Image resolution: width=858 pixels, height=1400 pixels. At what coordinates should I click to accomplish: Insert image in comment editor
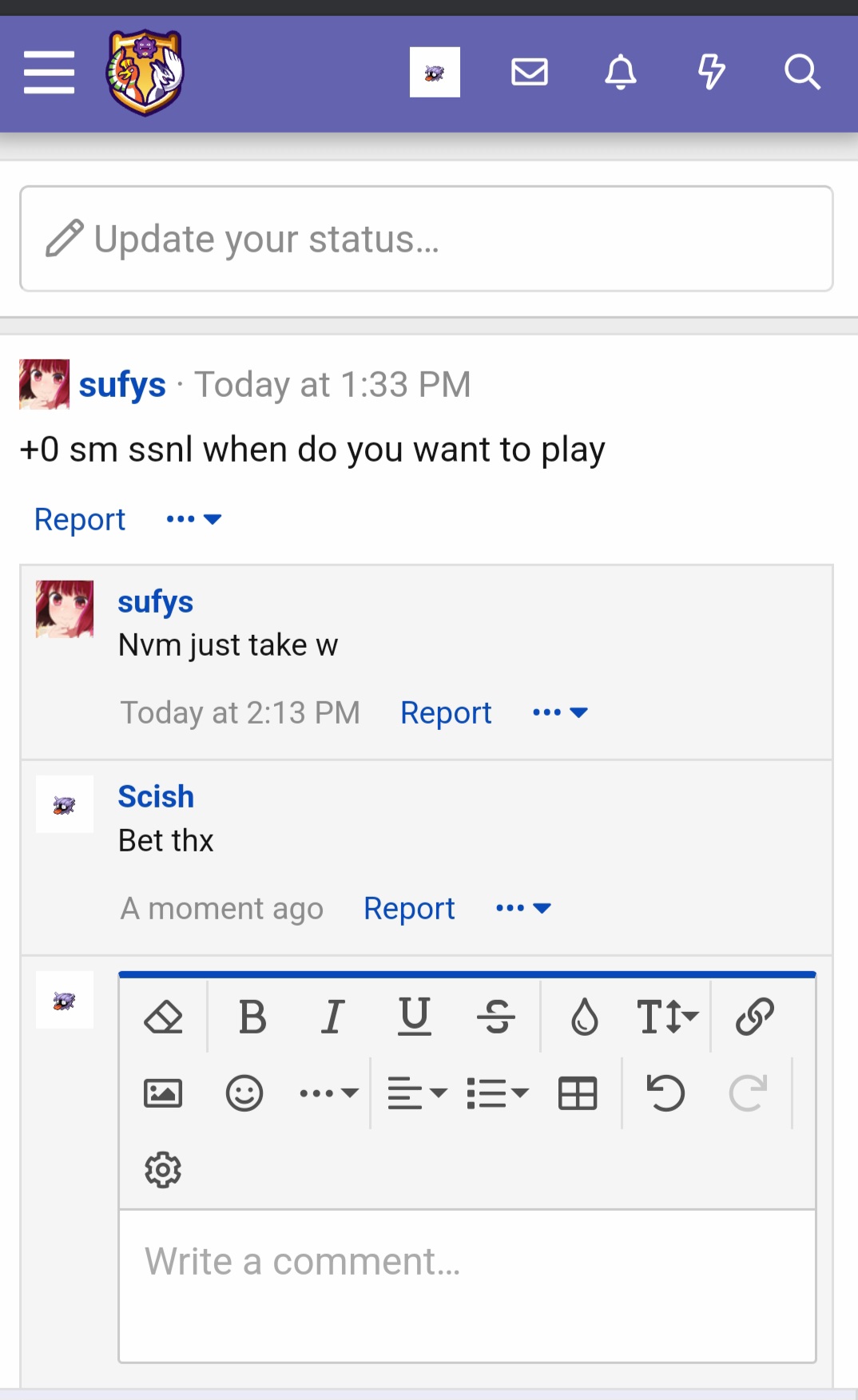click(x=163, y=1093)
